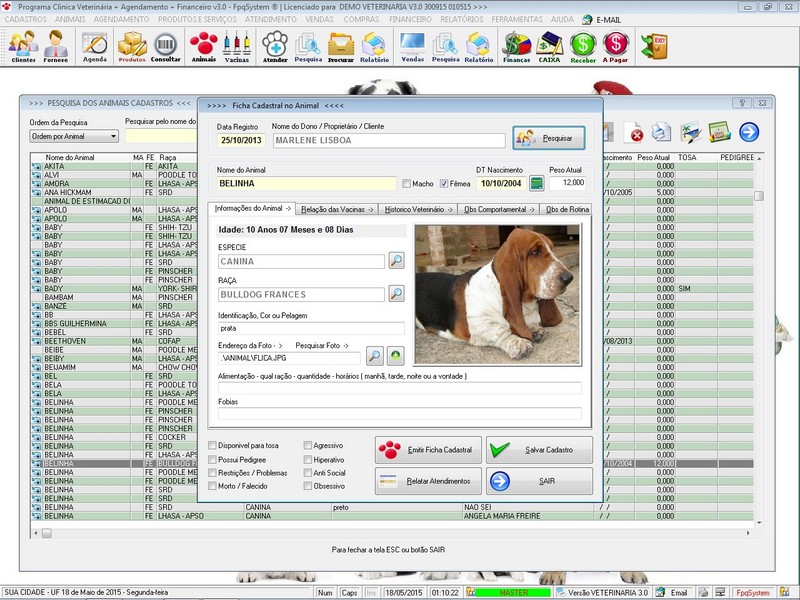Open the Historico Veterinário tab
The width and height of the screenshot is (800, 600).
(417, 209)
